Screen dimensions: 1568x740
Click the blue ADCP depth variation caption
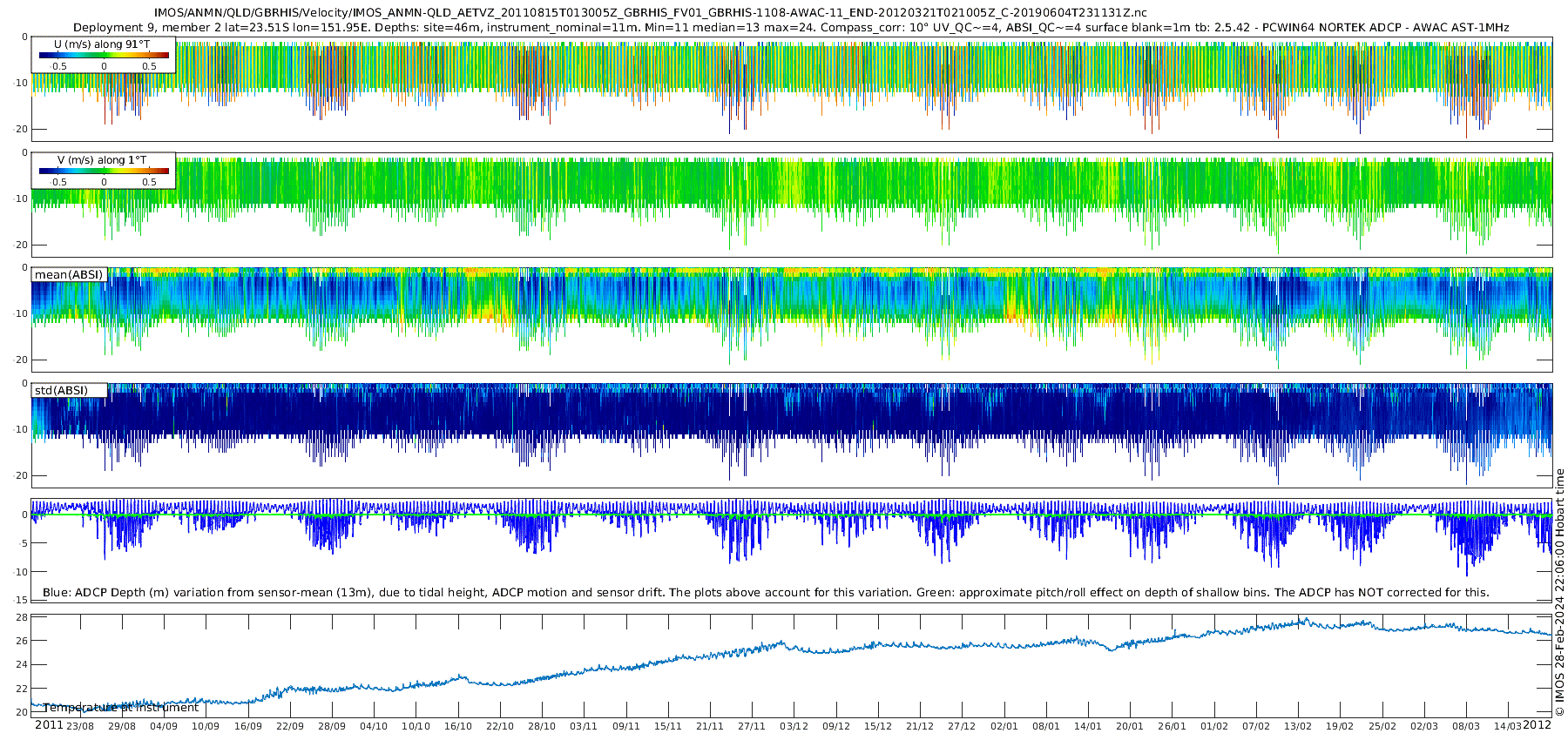[x=766, y=593]
